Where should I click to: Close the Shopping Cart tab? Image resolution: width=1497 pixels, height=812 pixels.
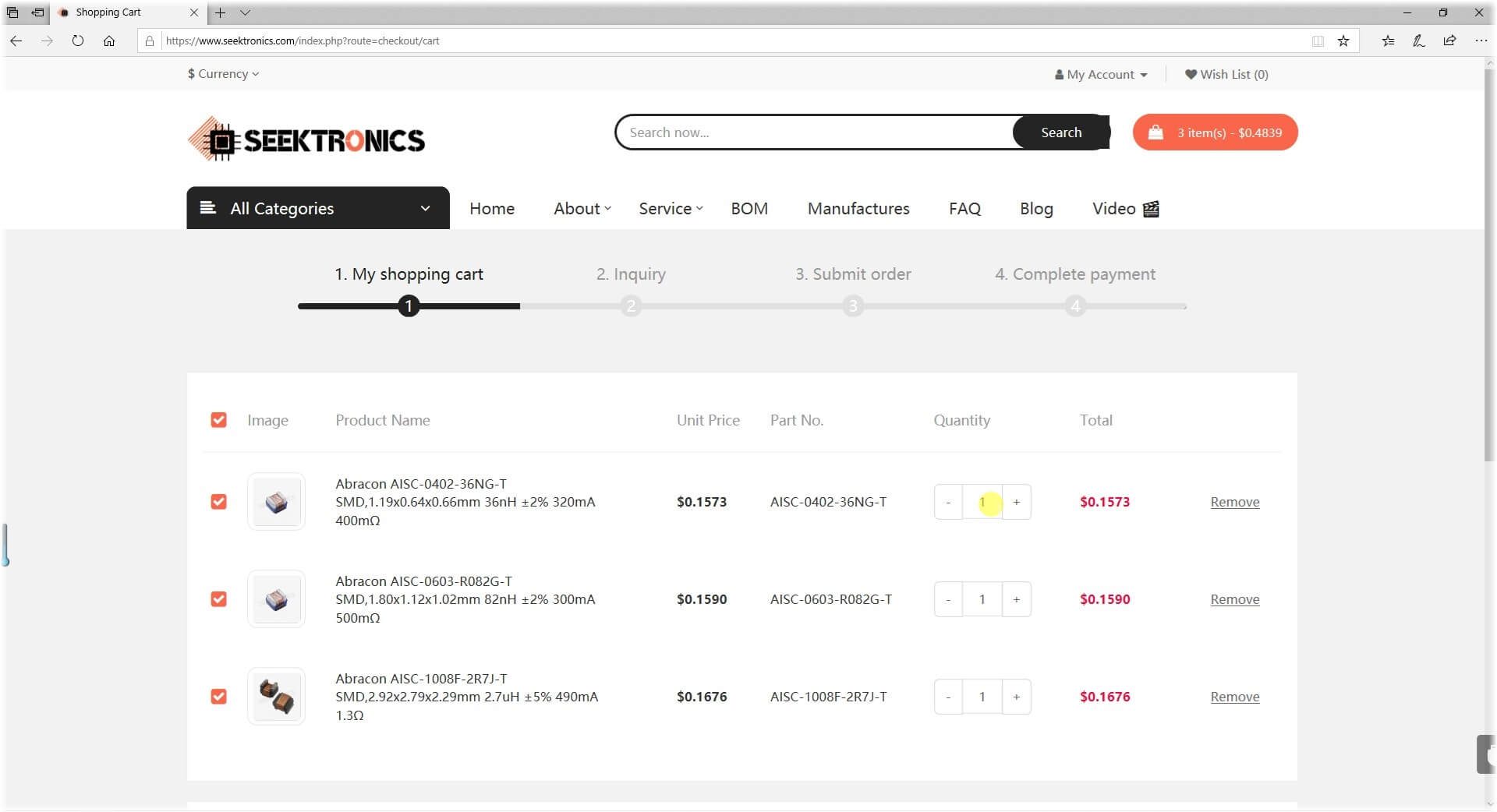(x=194, y=12)
